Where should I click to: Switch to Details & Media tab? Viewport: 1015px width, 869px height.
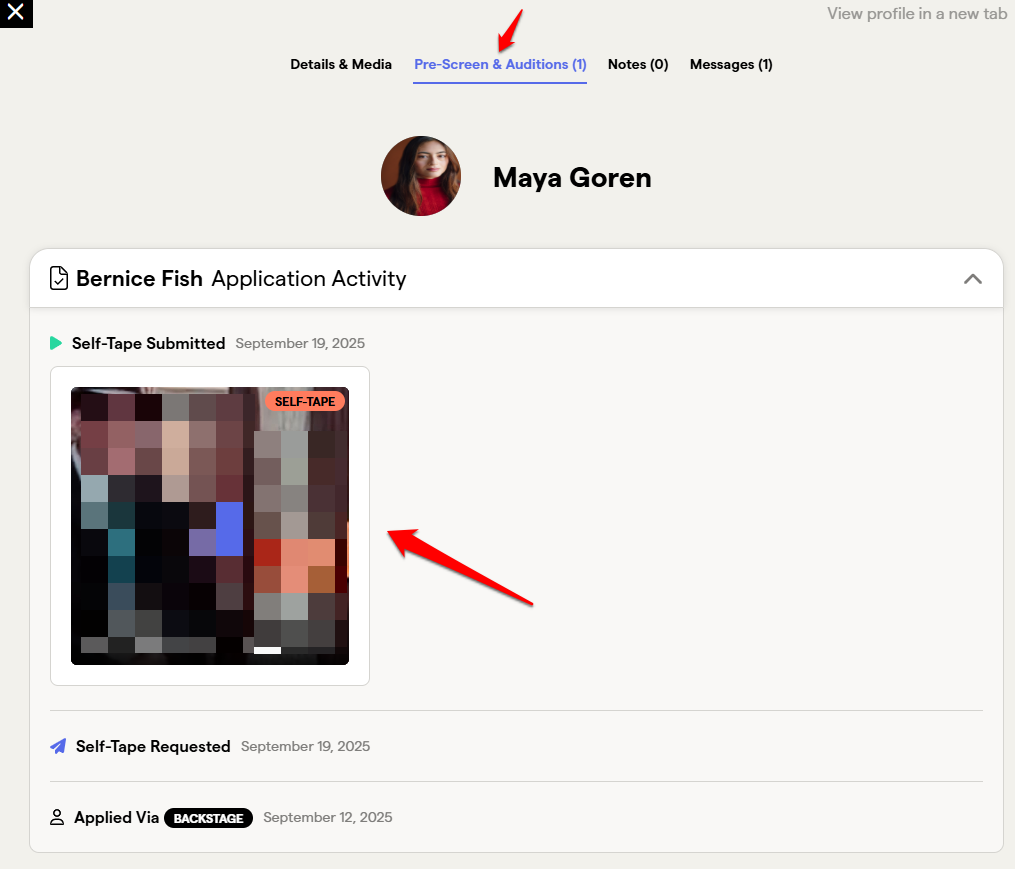(x=340, y=64)
